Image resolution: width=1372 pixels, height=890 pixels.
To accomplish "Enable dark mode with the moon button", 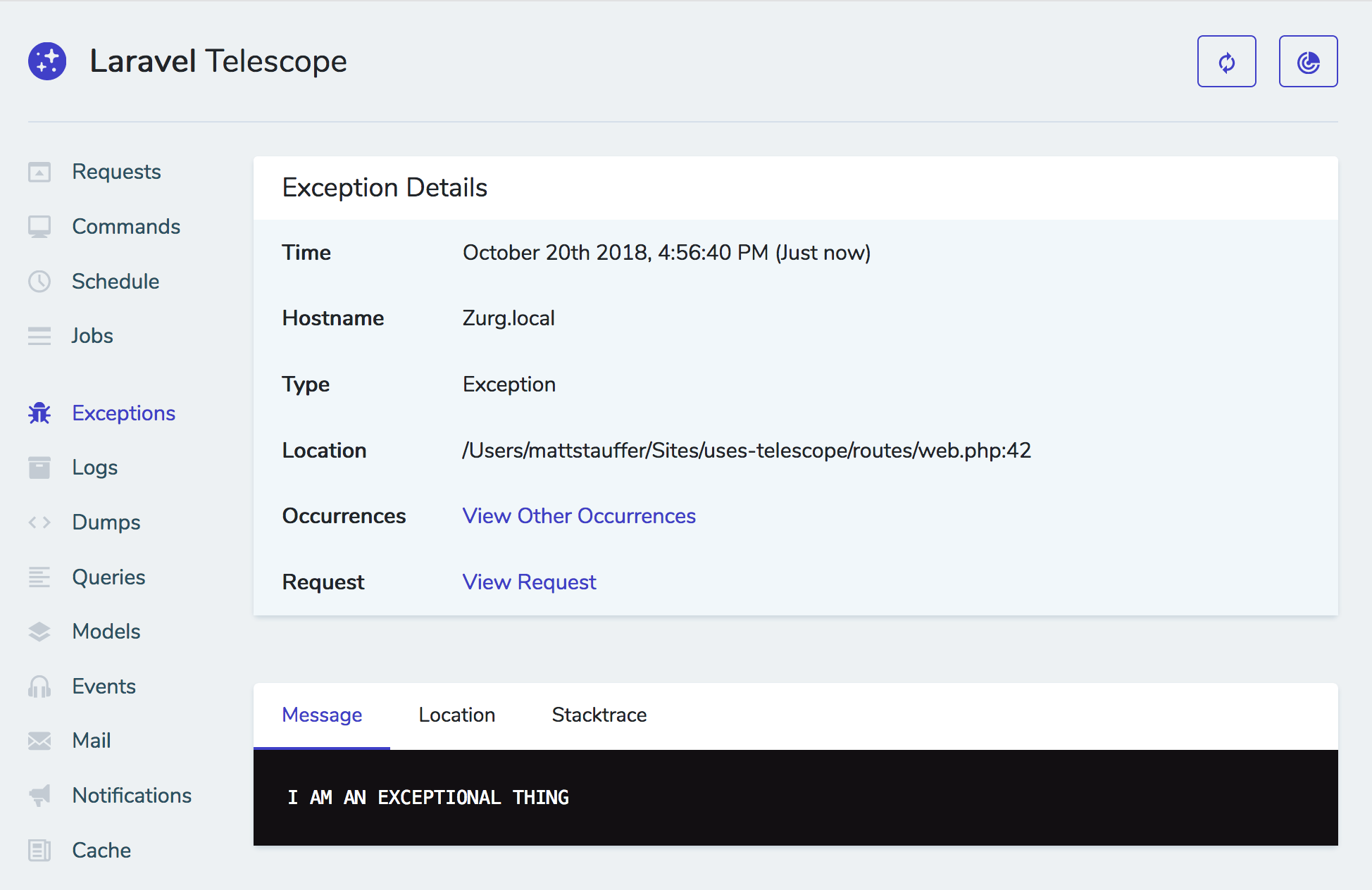I will coord(1308,61).
